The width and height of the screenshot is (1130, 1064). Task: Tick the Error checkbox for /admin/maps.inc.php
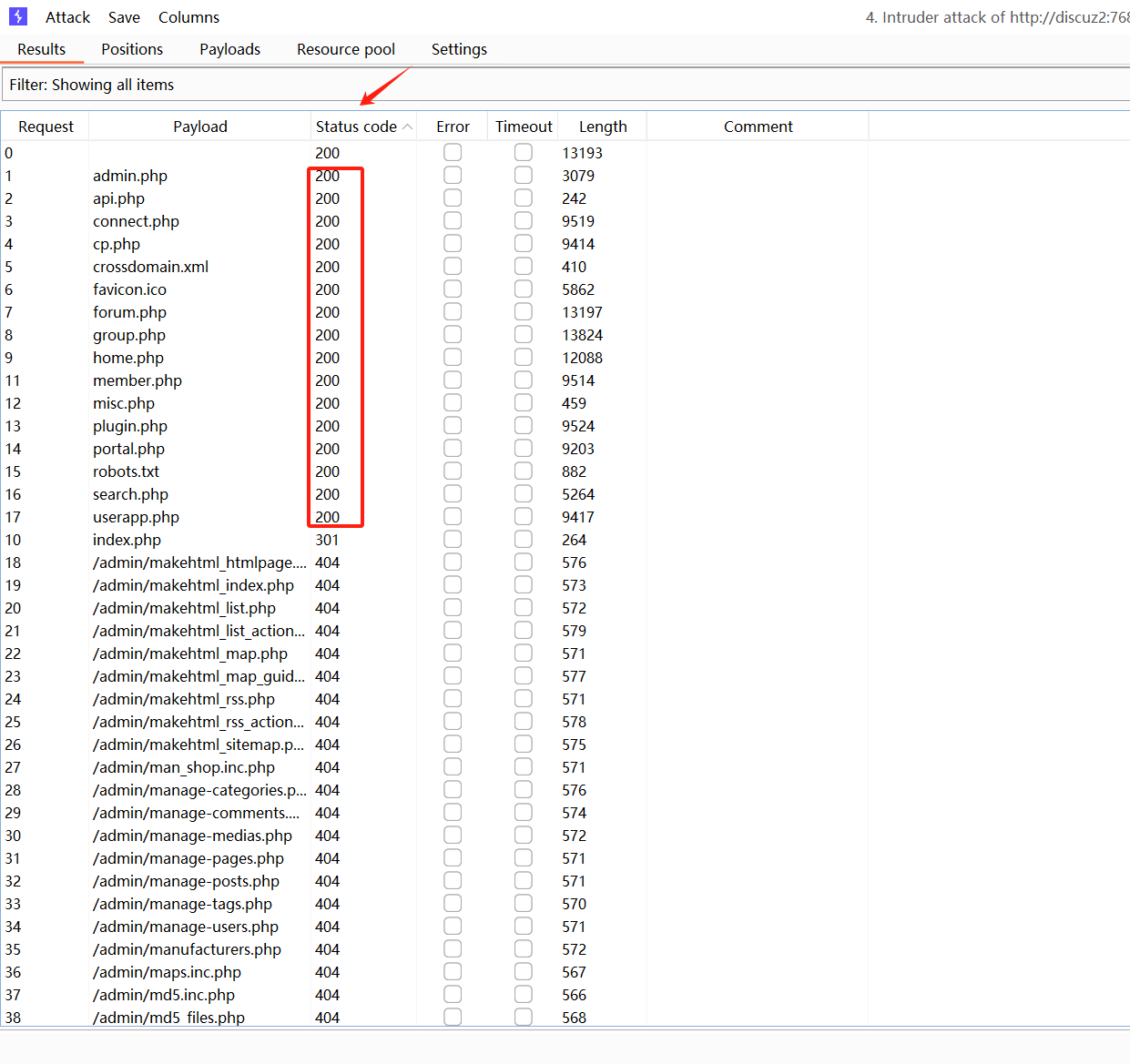pyautogui.click(x=453, y=971)
